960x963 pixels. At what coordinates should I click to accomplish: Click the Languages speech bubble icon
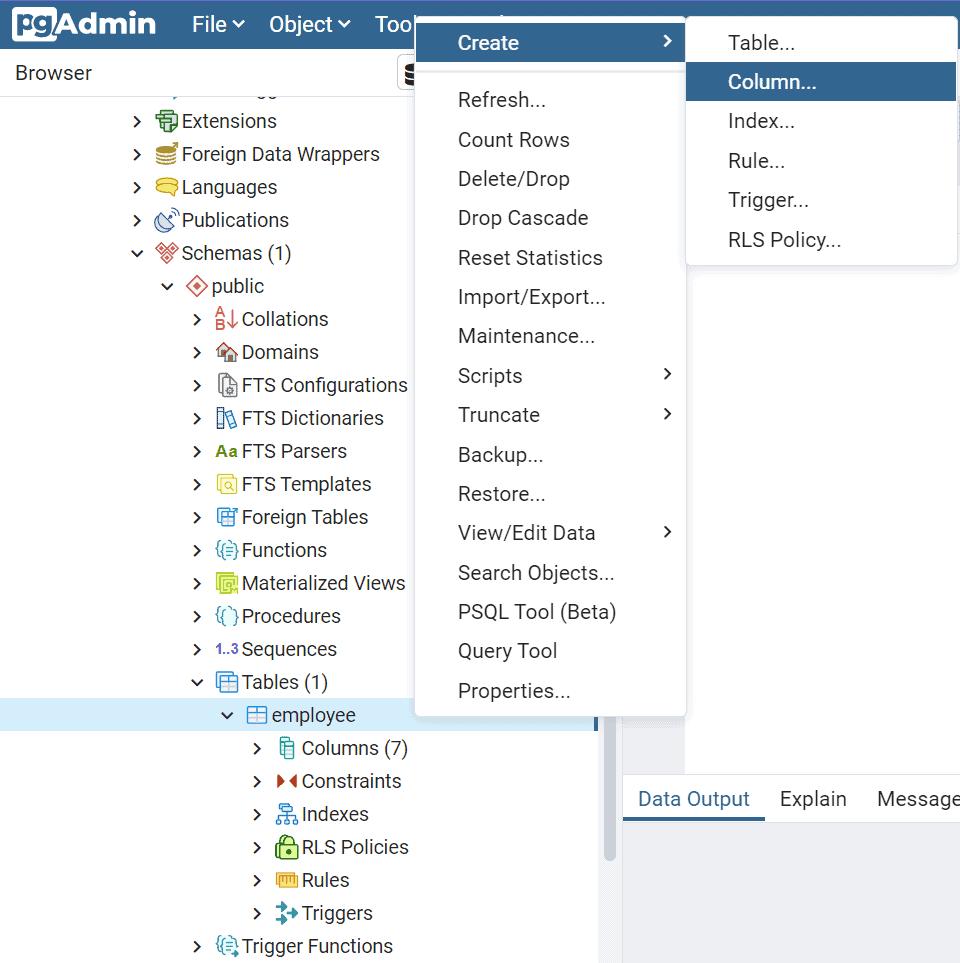click(x=166, y=187)
